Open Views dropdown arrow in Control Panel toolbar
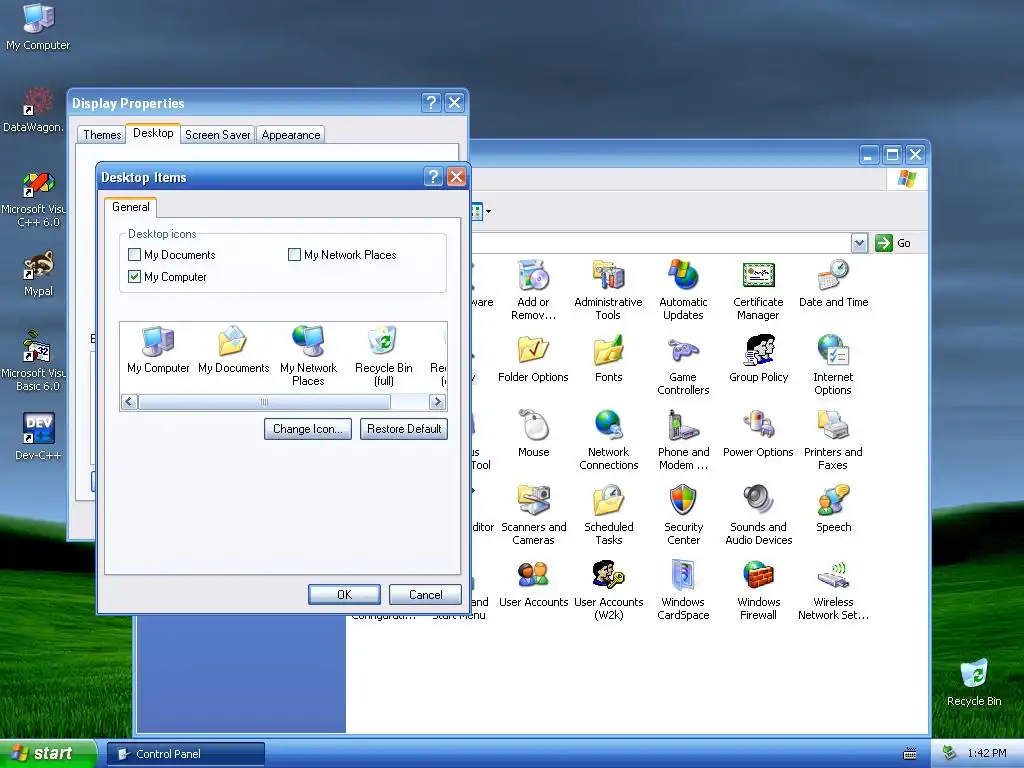1024x768 pixels. coord(488,212)
